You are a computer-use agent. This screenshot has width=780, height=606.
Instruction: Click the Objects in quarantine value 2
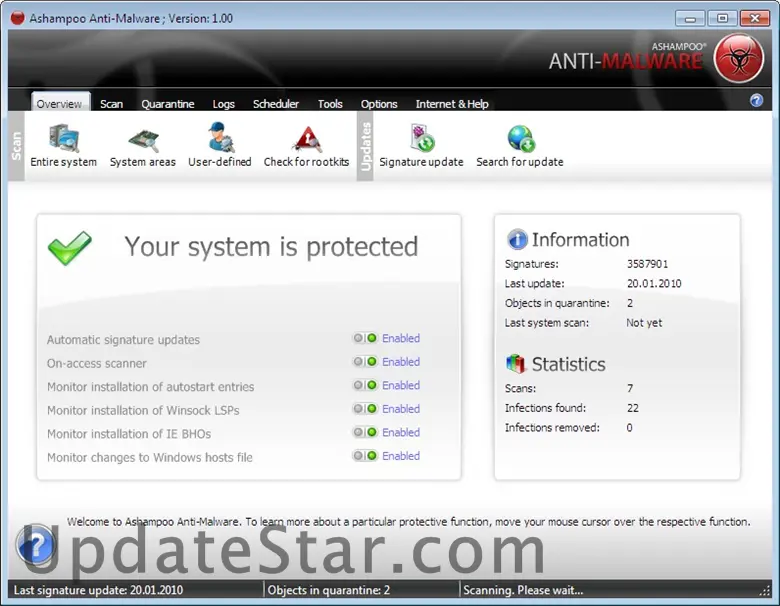630,303
